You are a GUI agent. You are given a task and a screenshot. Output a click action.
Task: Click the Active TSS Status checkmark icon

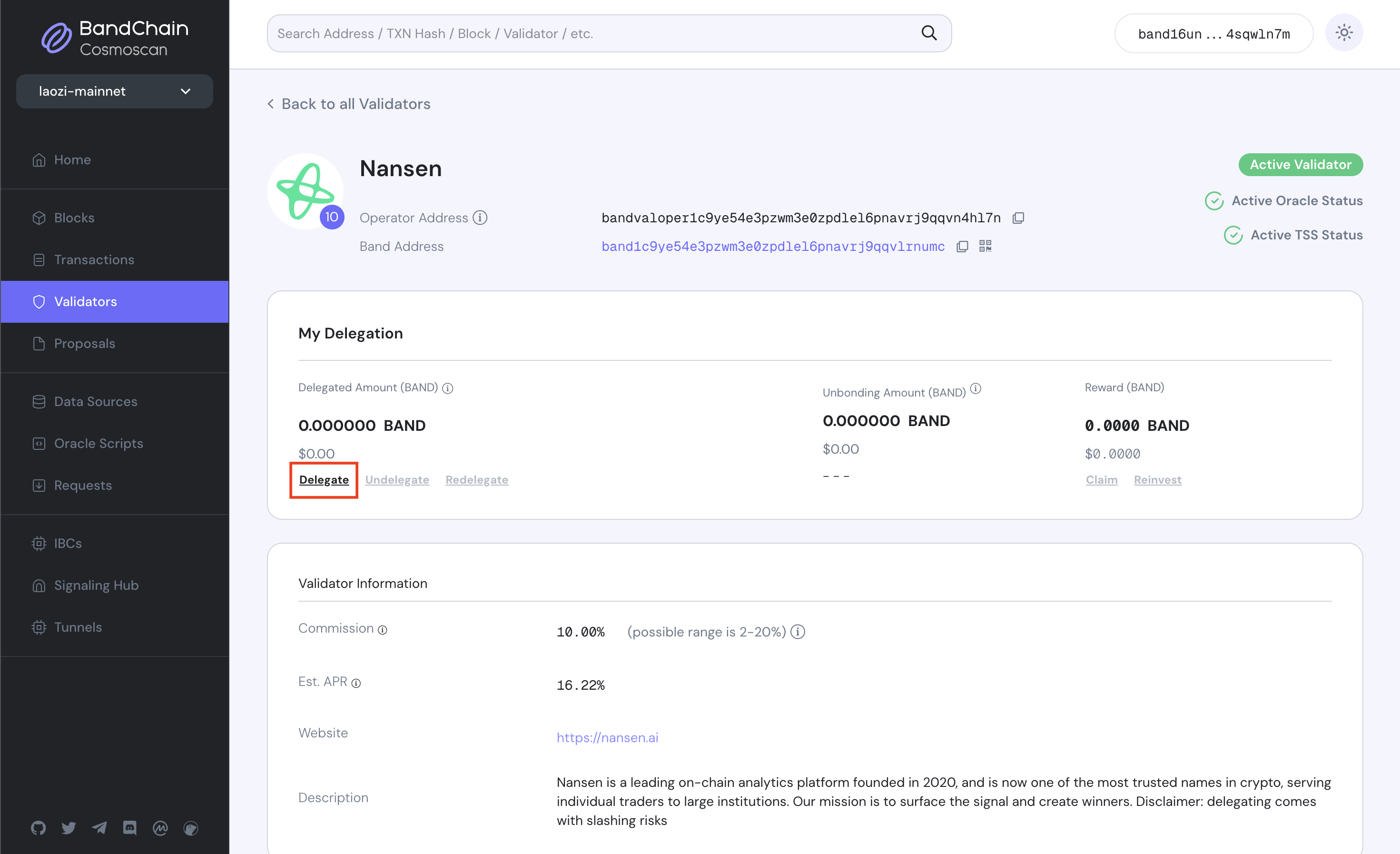(x=1233, y=235)
